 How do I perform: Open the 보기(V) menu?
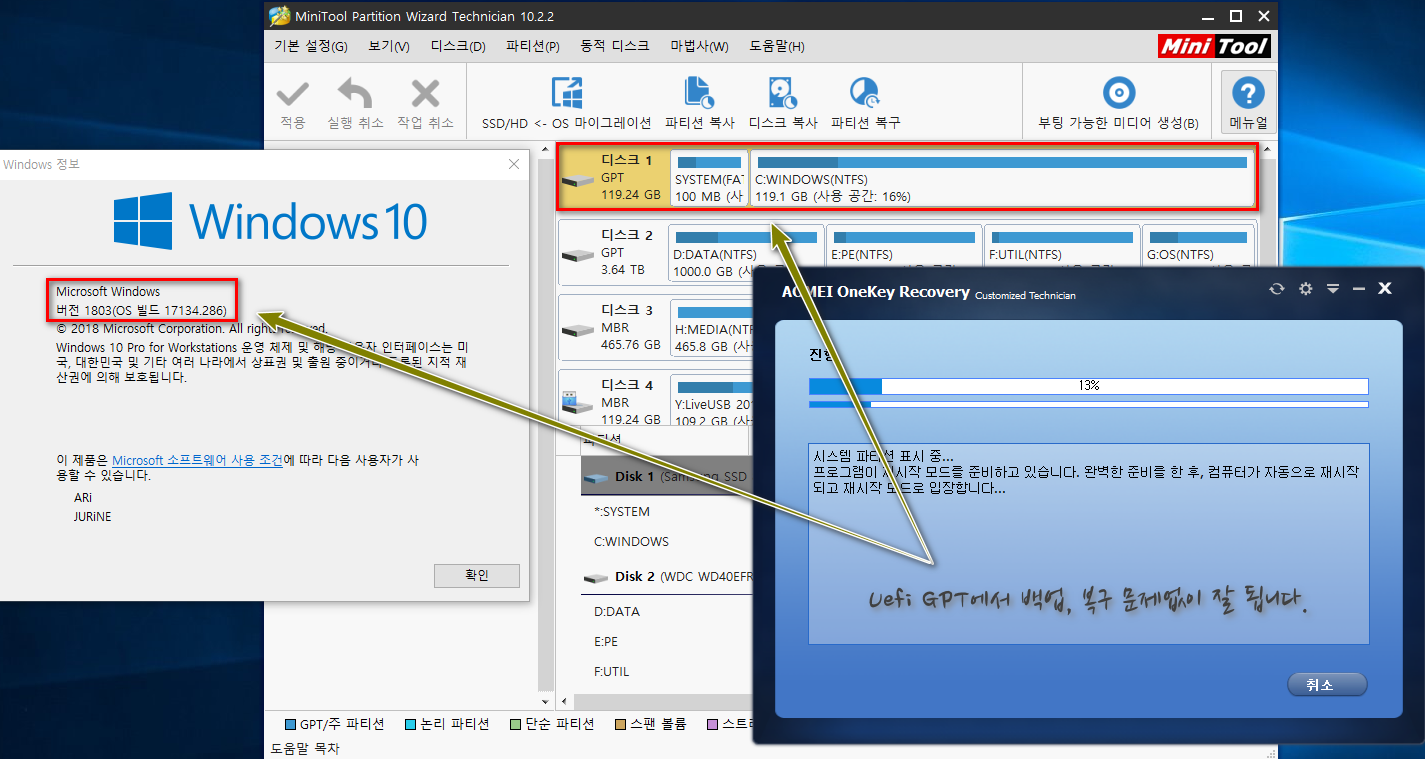click(x=389, y=46)
